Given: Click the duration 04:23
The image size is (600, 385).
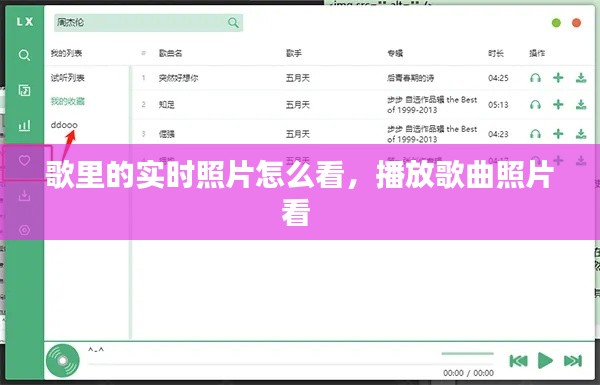Looking at the screenshot, I should [x=498, y=134].
